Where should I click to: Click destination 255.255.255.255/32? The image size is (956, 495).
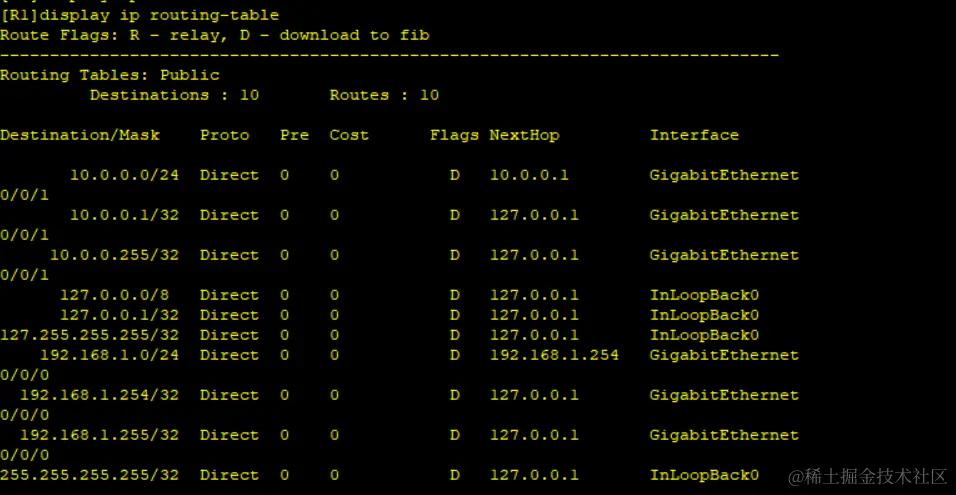point(90,475)
